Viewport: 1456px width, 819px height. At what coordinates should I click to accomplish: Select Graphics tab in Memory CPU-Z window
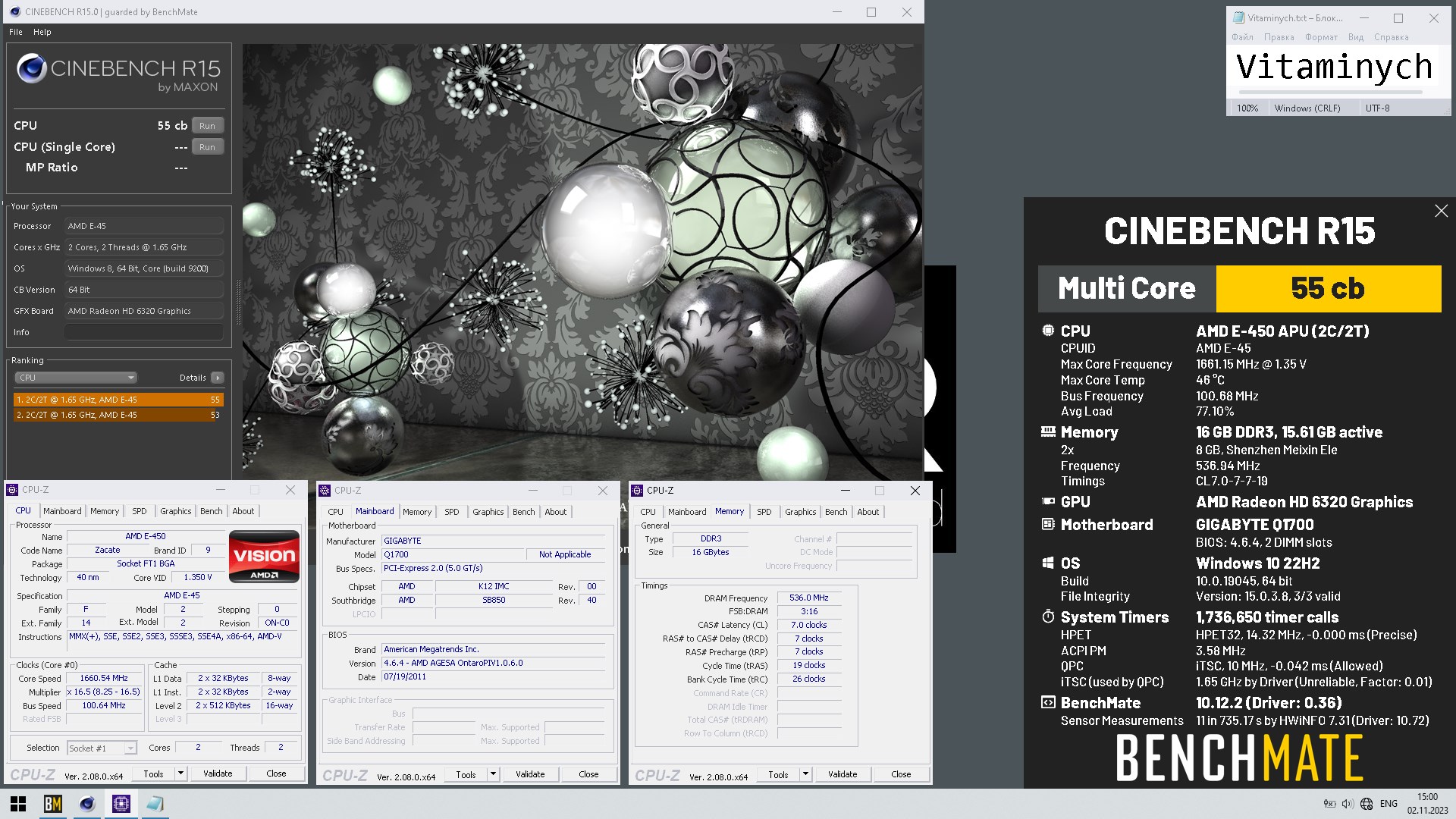(x=801, y=513)
